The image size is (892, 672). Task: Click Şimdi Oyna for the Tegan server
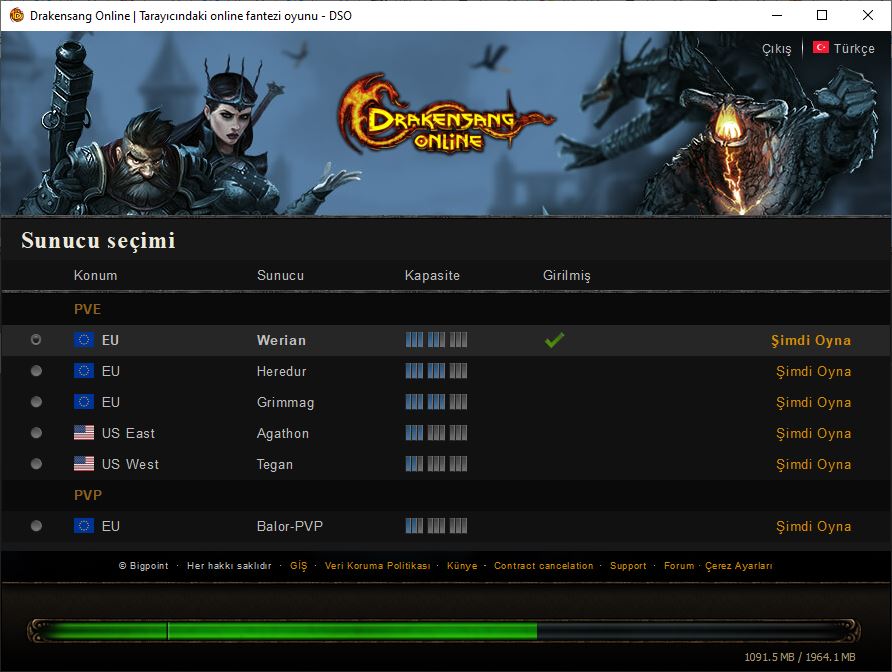[x=813, y=464]
